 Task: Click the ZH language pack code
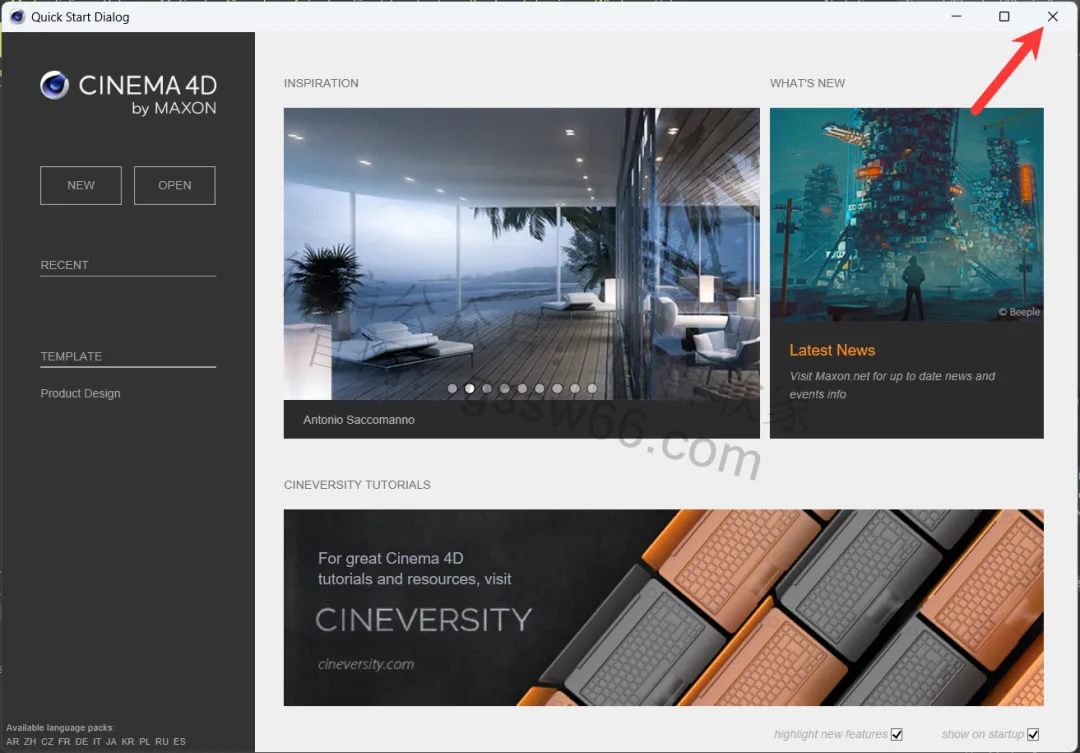click(30, 742)
